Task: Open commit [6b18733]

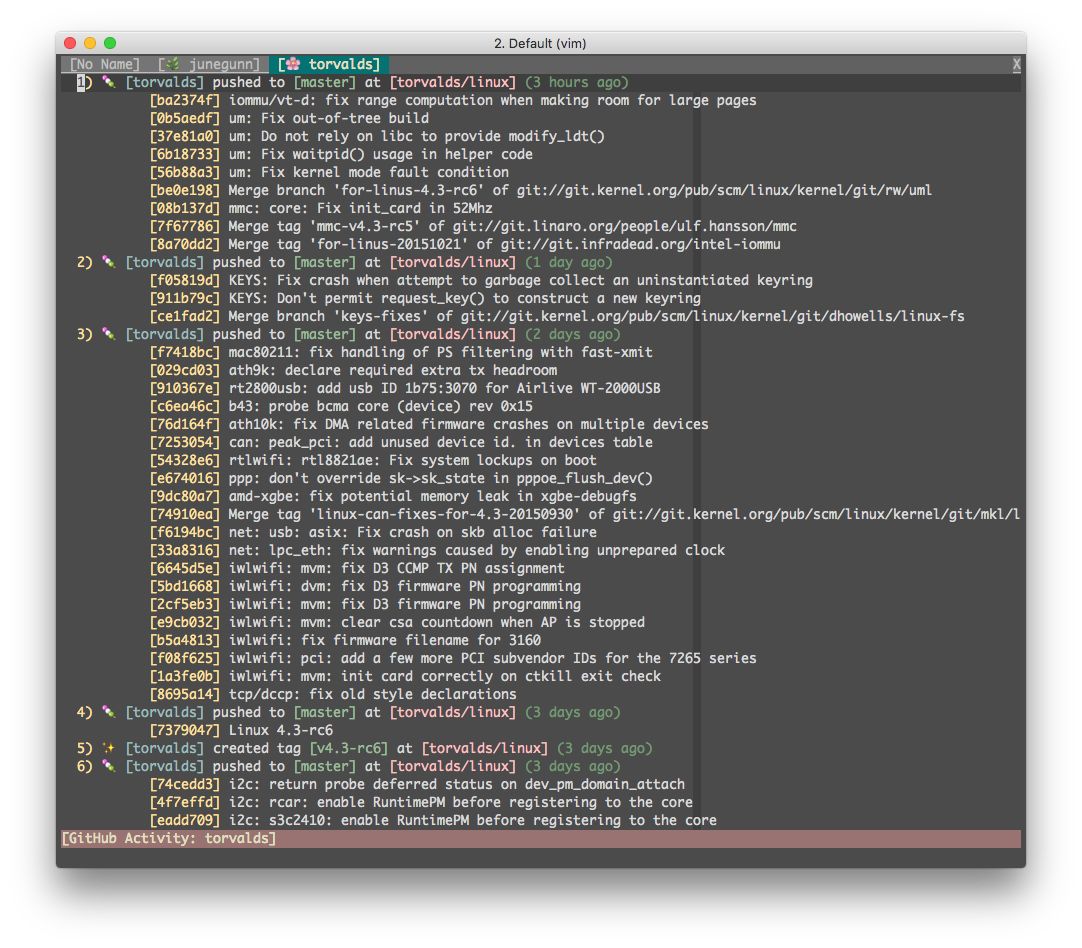Action: (185, 154)
